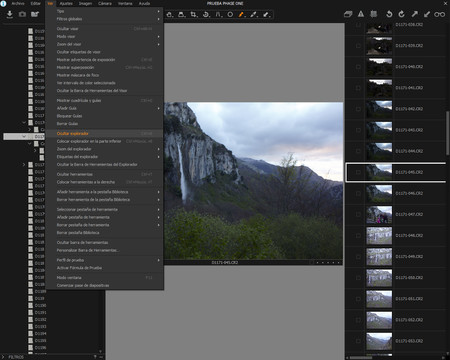
Task: Select folder D1192 in the tree
Action: 40,319
